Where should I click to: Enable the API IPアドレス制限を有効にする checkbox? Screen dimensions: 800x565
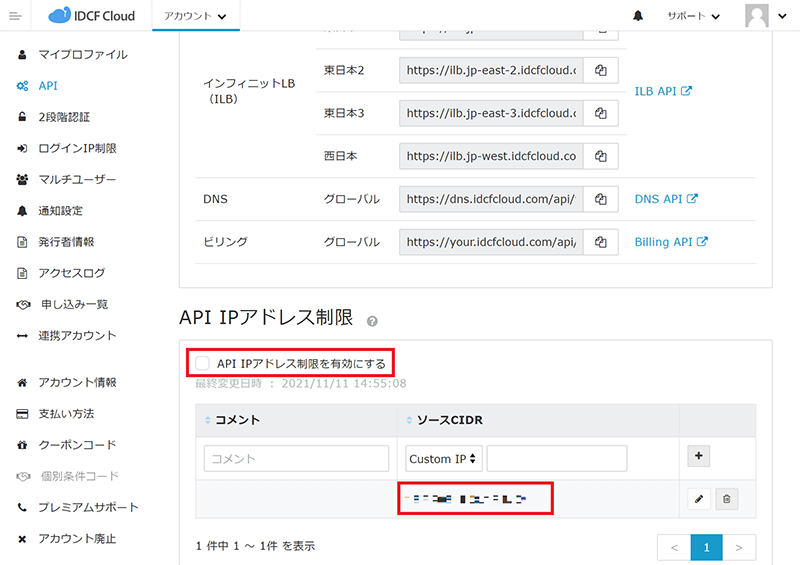coord(203,363)
